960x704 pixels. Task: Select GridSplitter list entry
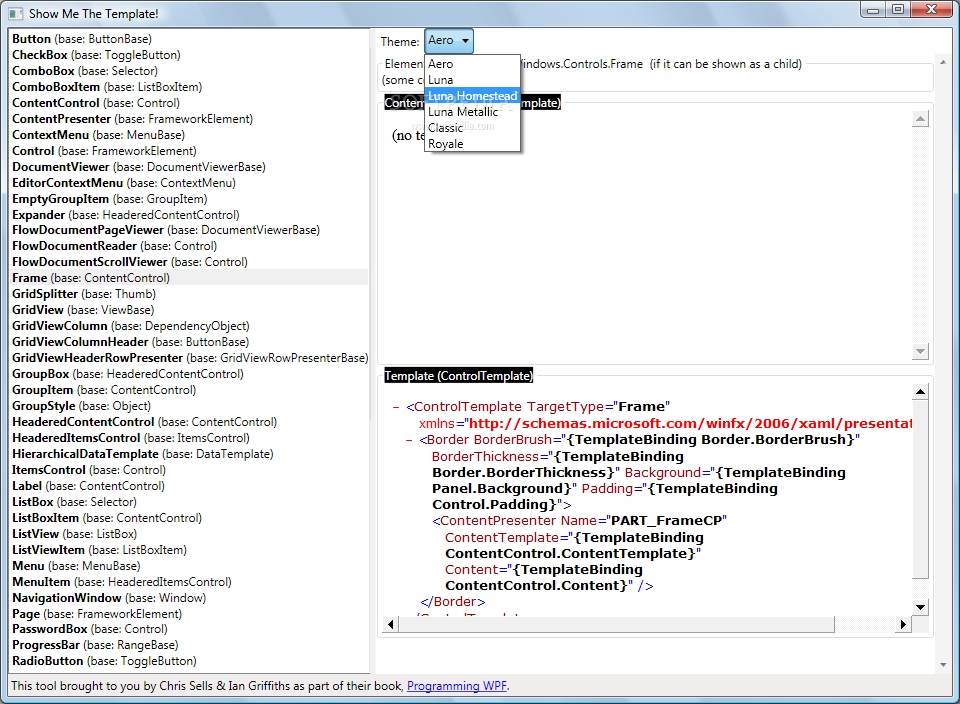[x=190, y=294]
